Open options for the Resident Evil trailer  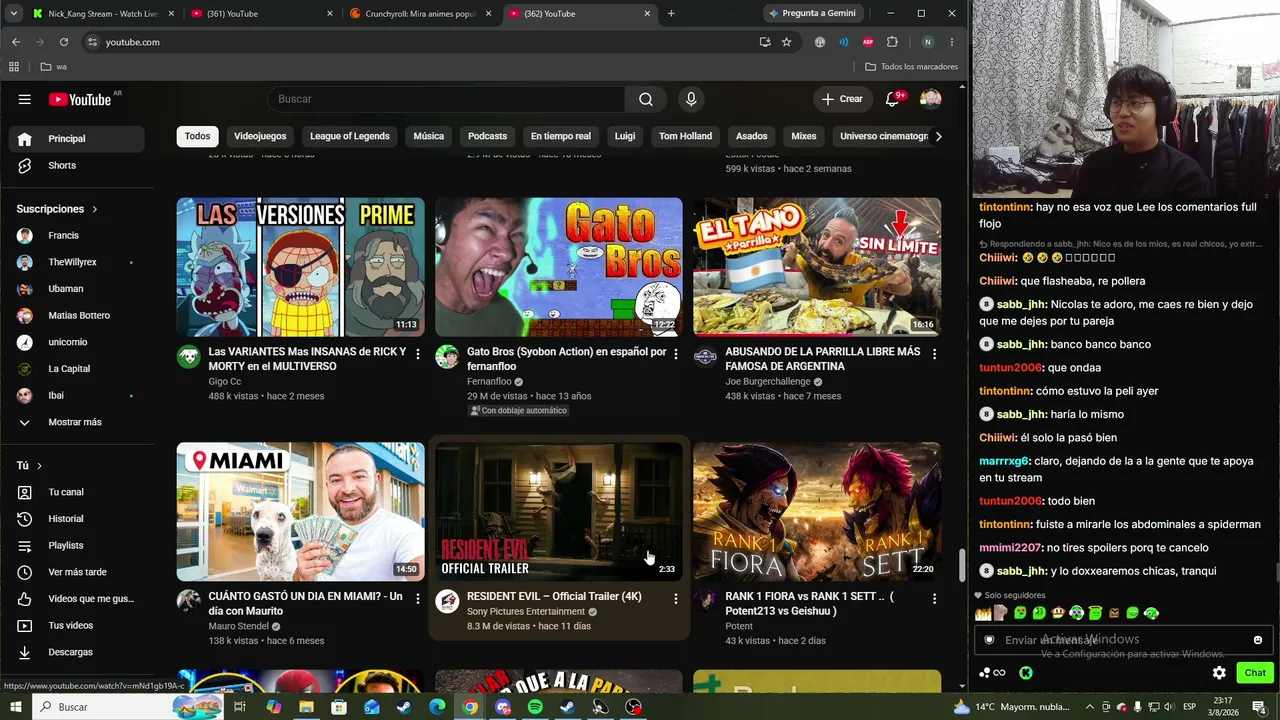coord(676,598)
